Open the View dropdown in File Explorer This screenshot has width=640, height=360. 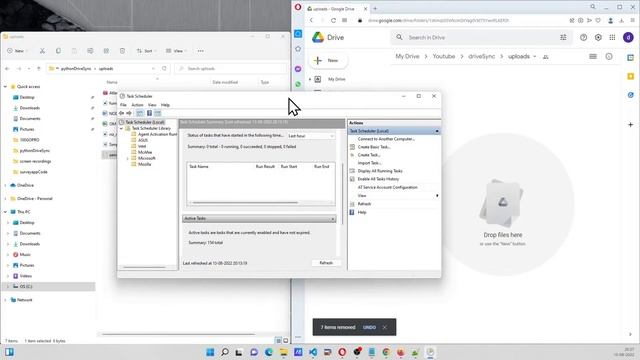pos(176,51)
